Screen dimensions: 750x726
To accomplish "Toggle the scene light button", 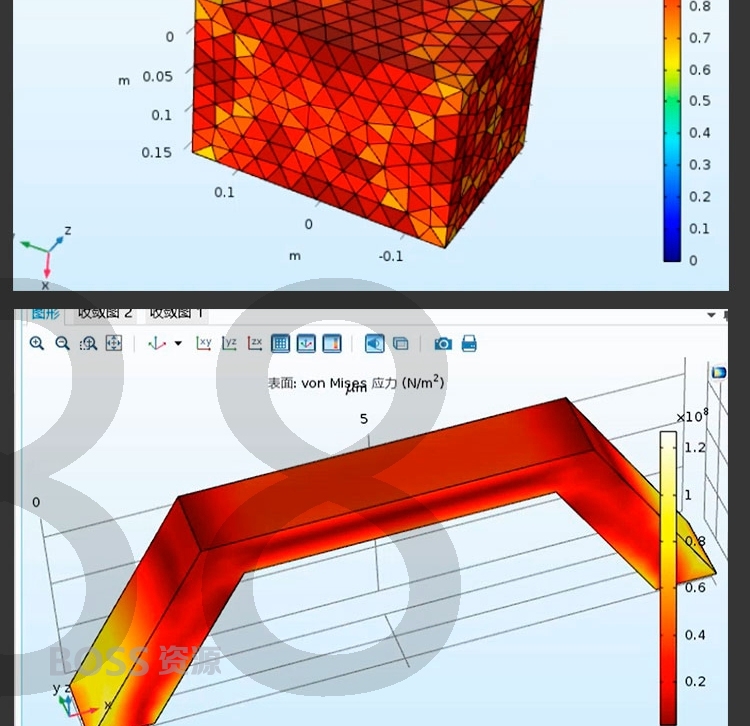I will [375, 343].
